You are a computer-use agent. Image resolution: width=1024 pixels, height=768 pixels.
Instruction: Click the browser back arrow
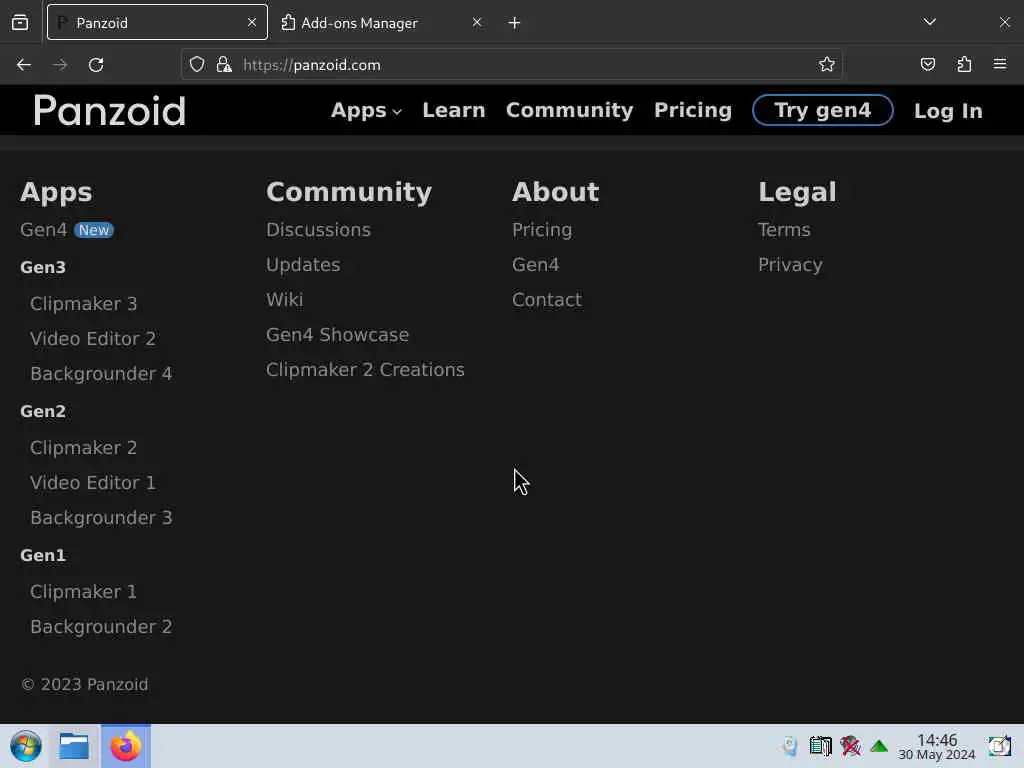(x=24, y=65)
